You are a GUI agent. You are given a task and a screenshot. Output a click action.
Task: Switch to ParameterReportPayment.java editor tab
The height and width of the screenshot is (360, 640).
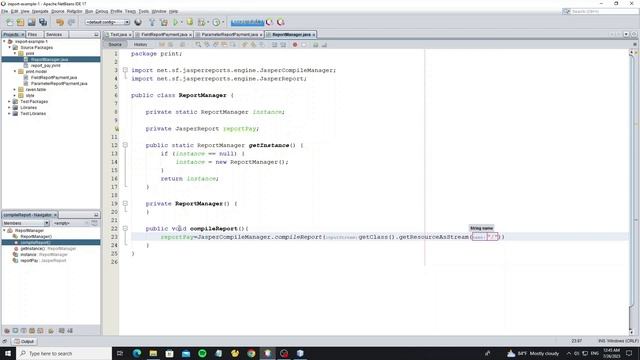pyautogui.click(x=229, y=35)
